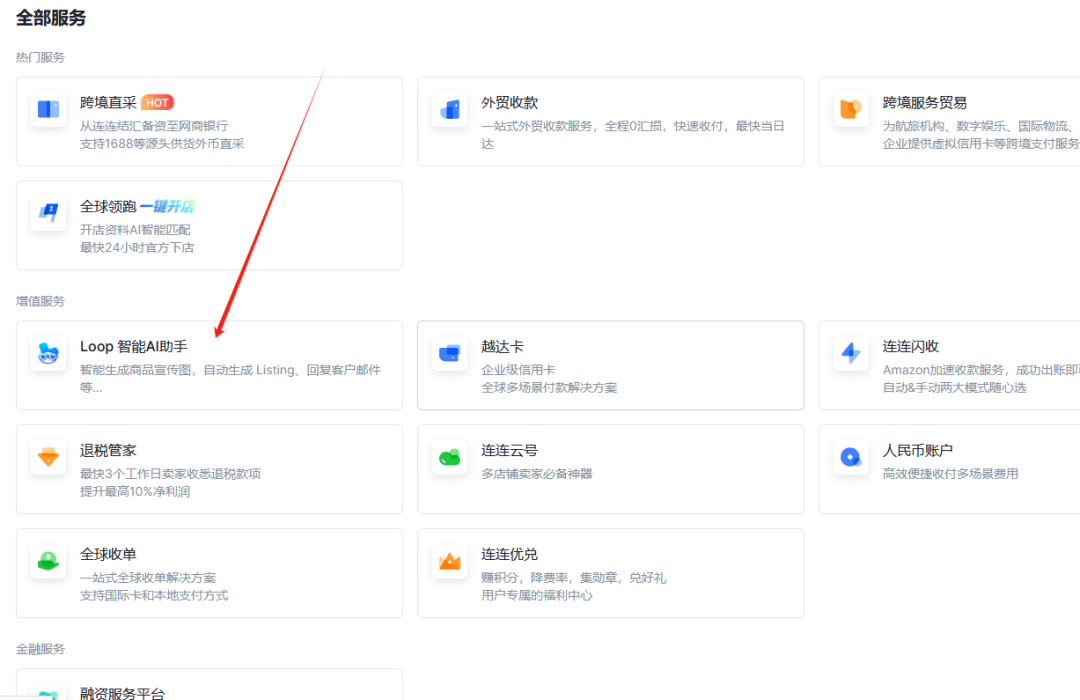Click the HOT badge beside 跨境直采
Screen dimensions: 1080x700
157,102
